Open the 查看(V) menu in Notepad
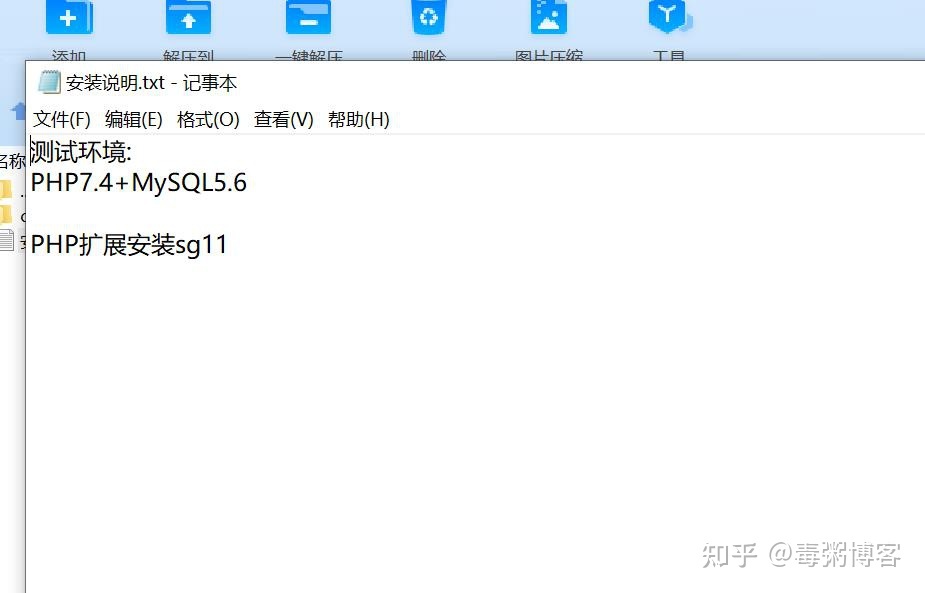The width and height of the screenshot is (925, 593). pyautogui.click(x=283, y=119)
